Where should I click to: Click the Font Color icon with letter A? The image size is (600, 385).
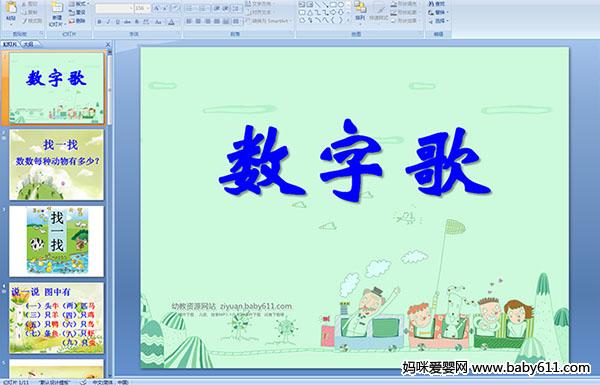(171, 22)
